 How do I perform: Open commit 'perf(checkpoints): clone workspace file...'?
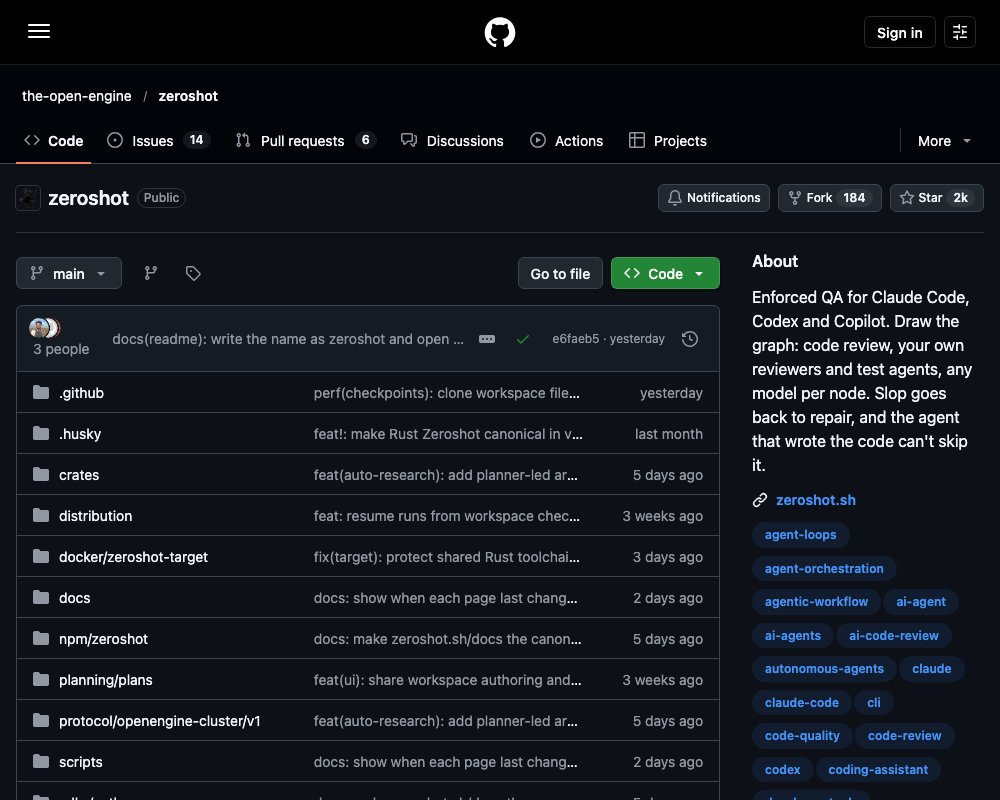(446, 393)
